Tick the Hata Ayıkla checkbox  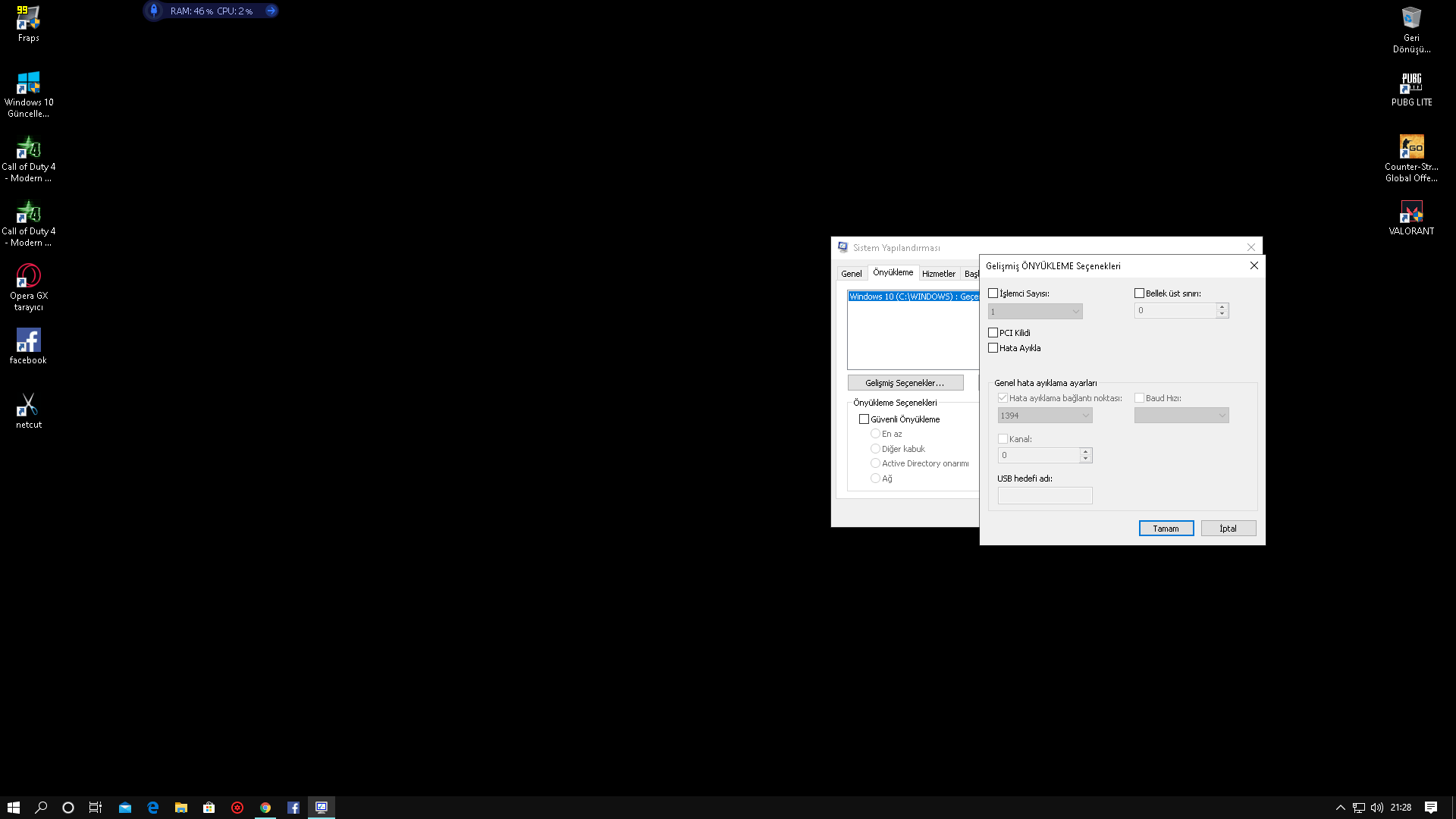tap(993, 348)
